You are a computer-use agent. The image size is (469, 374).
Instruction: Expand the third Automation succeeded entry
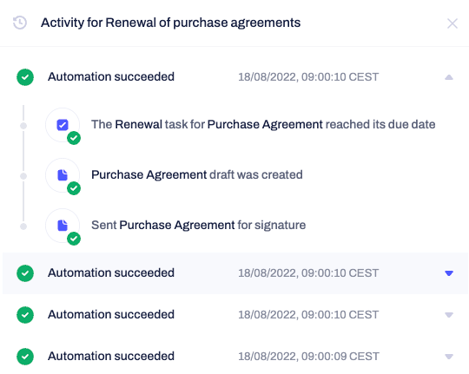click(449, 315)
